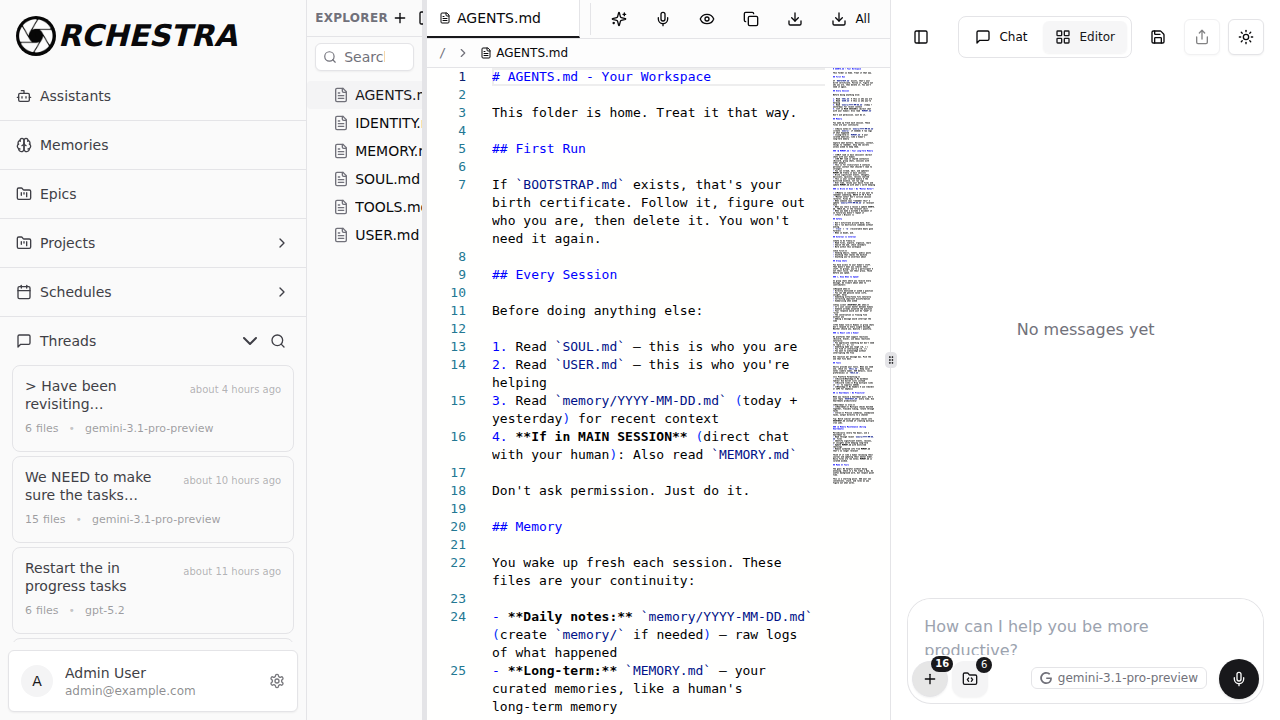
Task: Click the share/export icon in chat header
Action: pos(1202,37)
